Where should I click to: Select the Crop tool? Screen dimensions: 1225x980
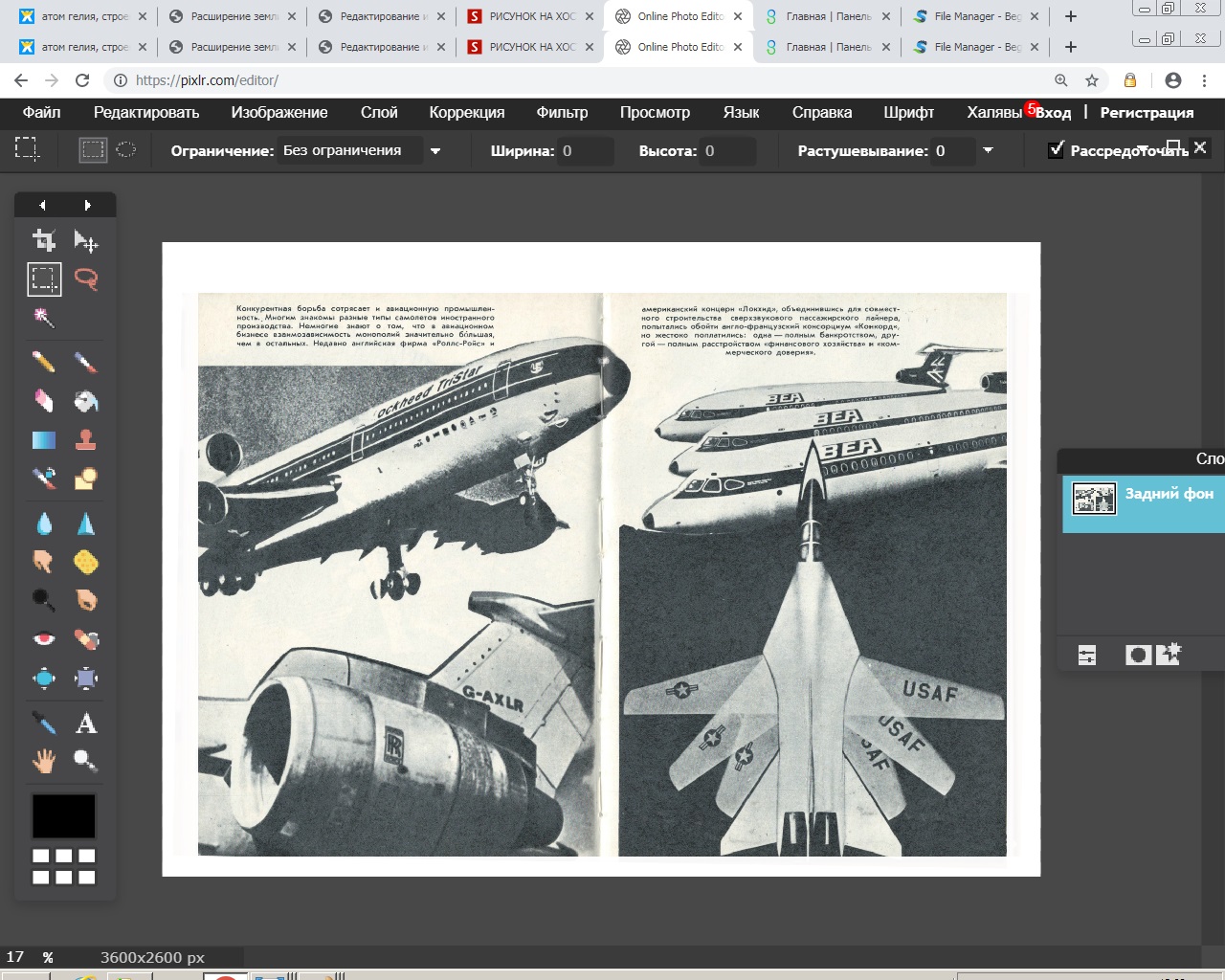[x=44, y=240]
